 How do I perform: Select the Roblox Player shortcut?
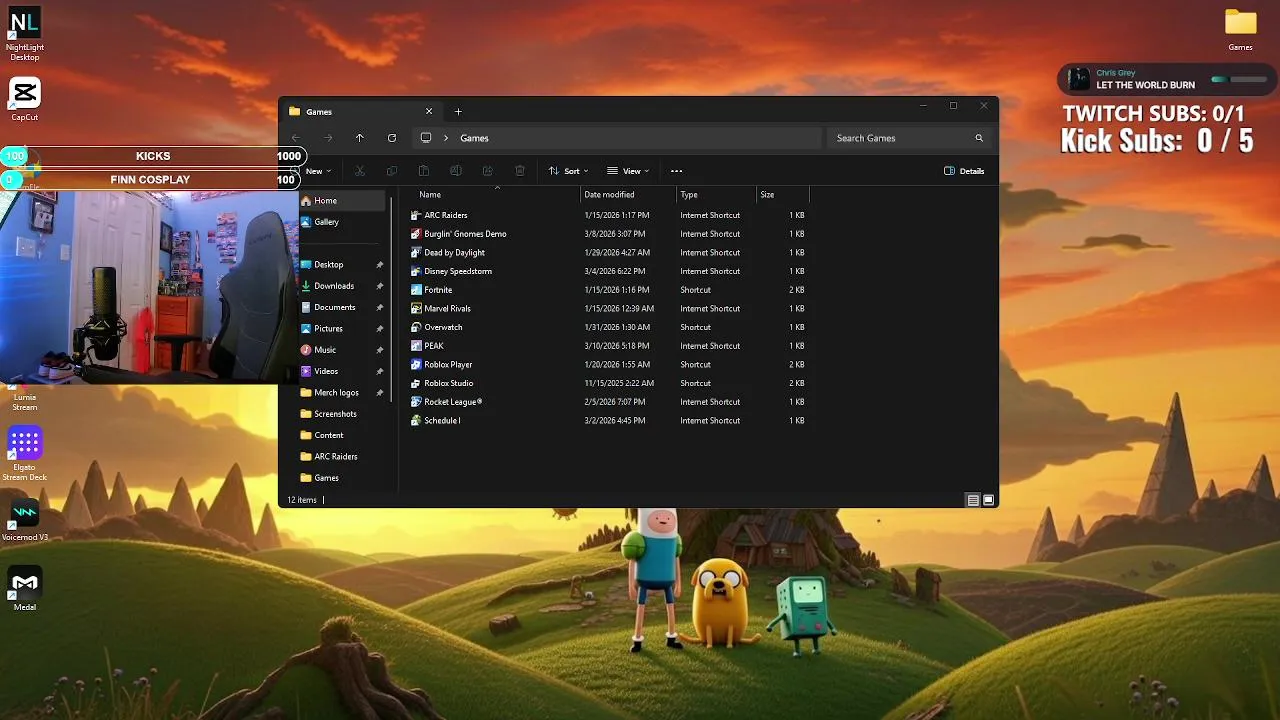[442, 365]
